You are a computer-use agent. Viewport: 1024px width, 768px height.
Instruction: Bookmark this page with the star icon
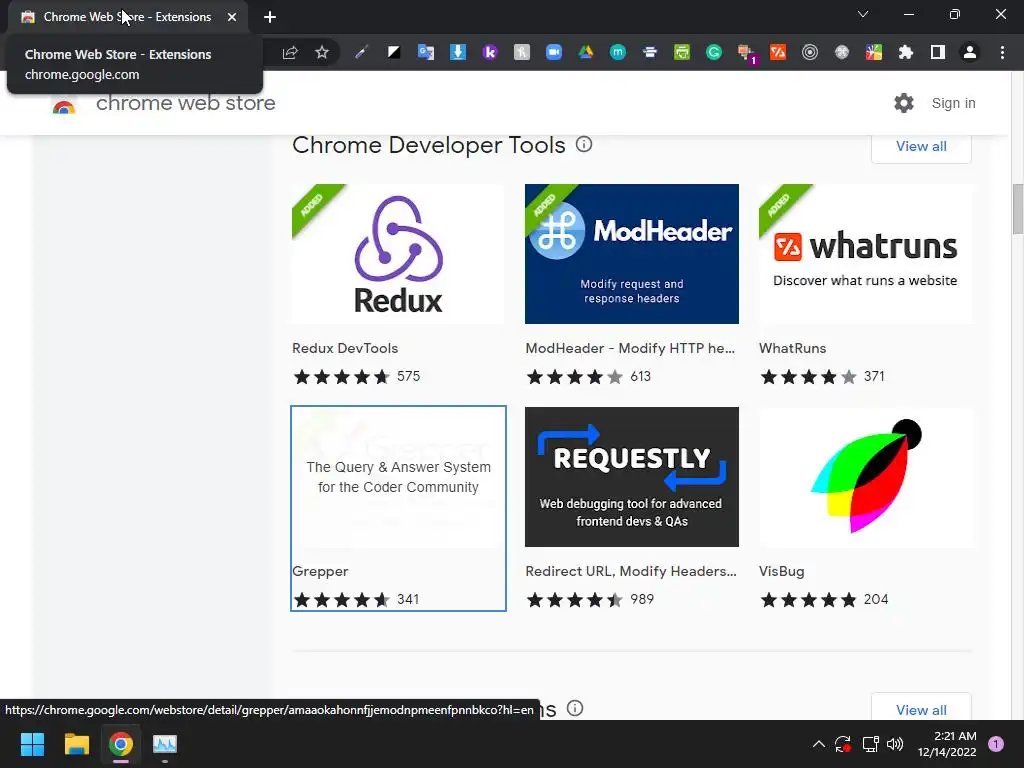[321, 53]
